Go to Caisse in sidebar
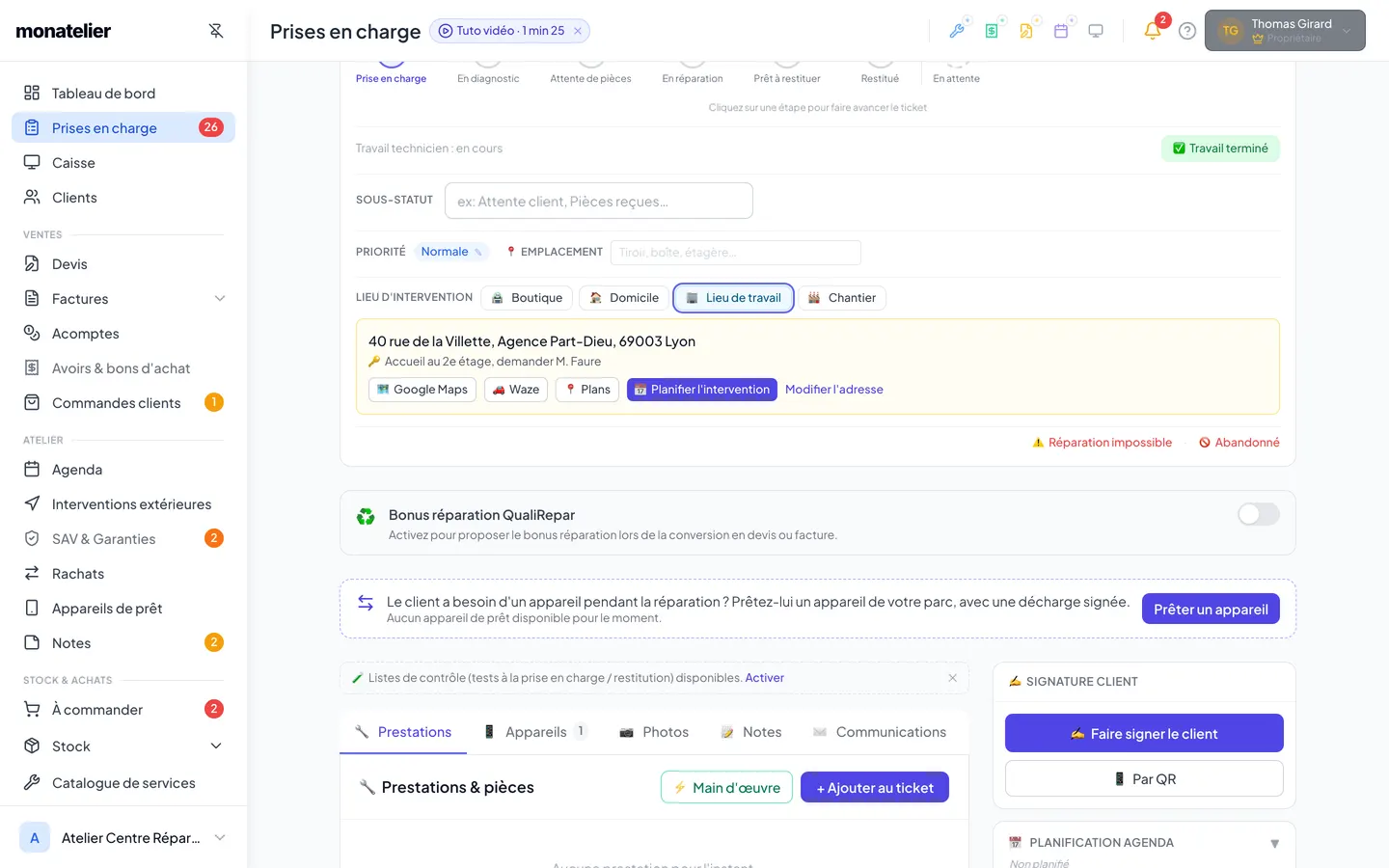Viewport: 1389px width, 868px height. point(123,163)
